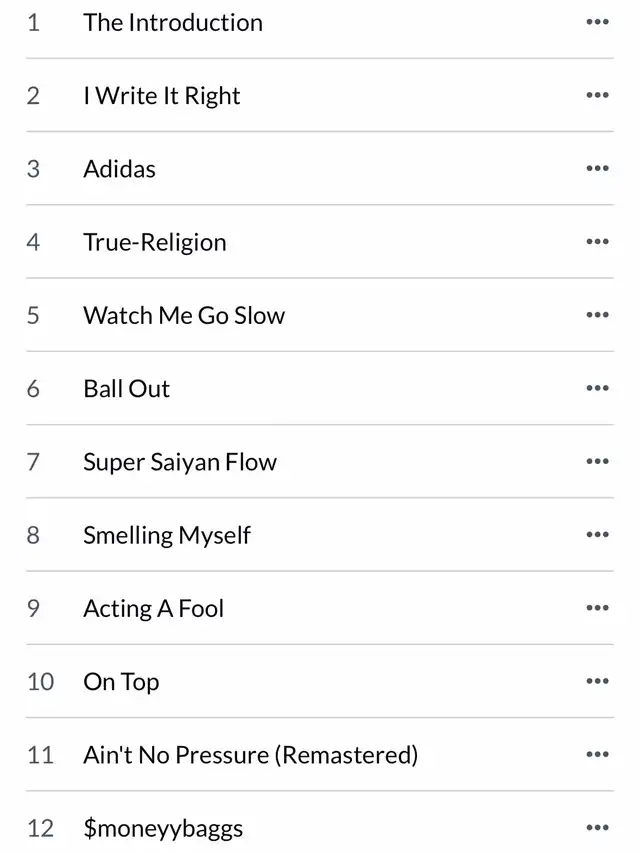Choose the True-Religion song

click(155, 242)
